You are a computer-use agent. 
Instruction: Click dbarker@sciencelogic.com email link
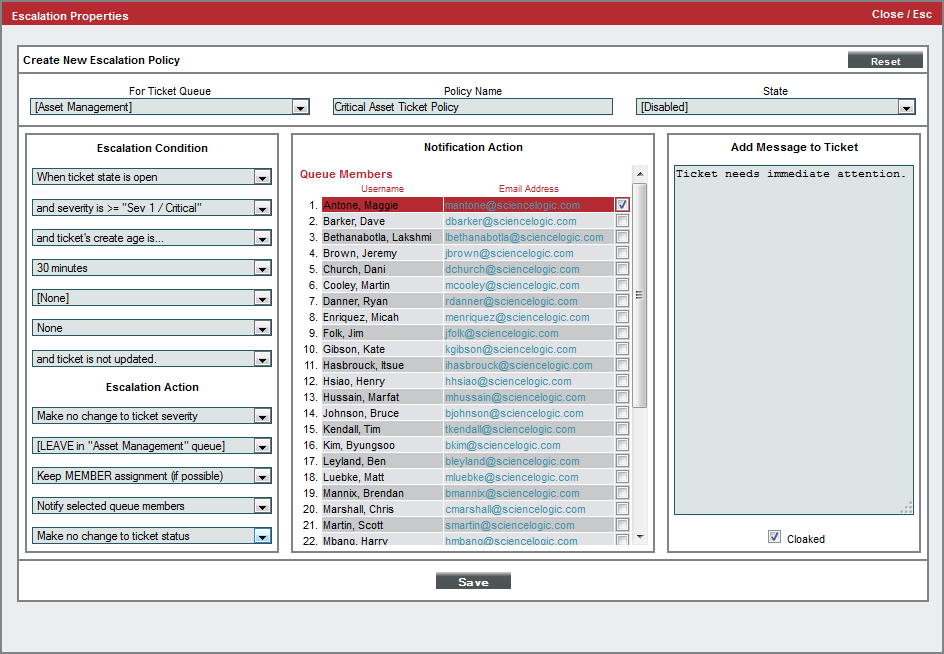click(510, 221)
